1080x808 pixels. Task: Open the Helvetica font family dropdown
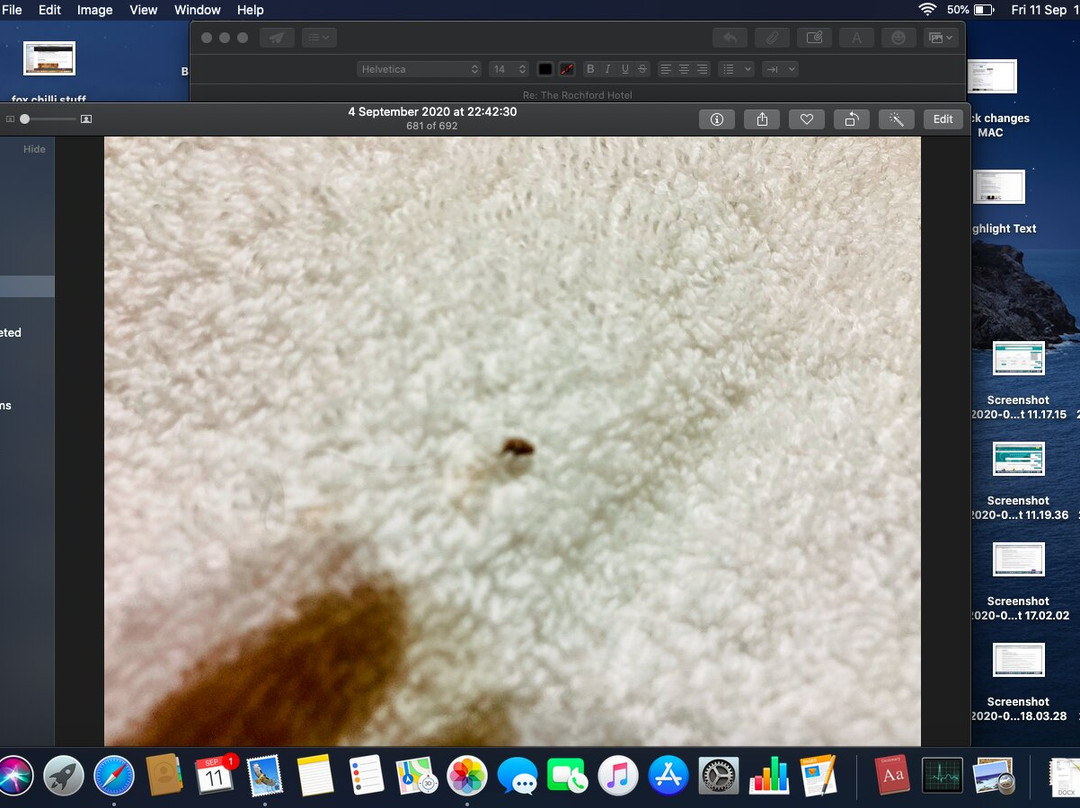click(419, 69)
